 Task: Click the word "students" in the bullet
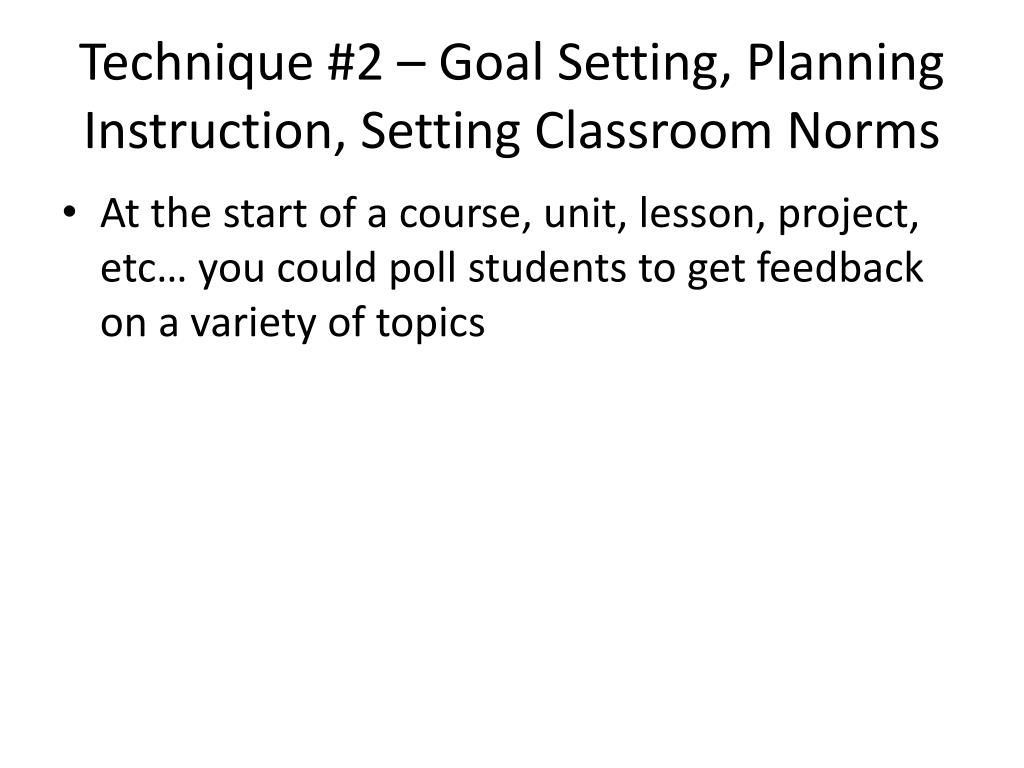click(x=547, y=268)
